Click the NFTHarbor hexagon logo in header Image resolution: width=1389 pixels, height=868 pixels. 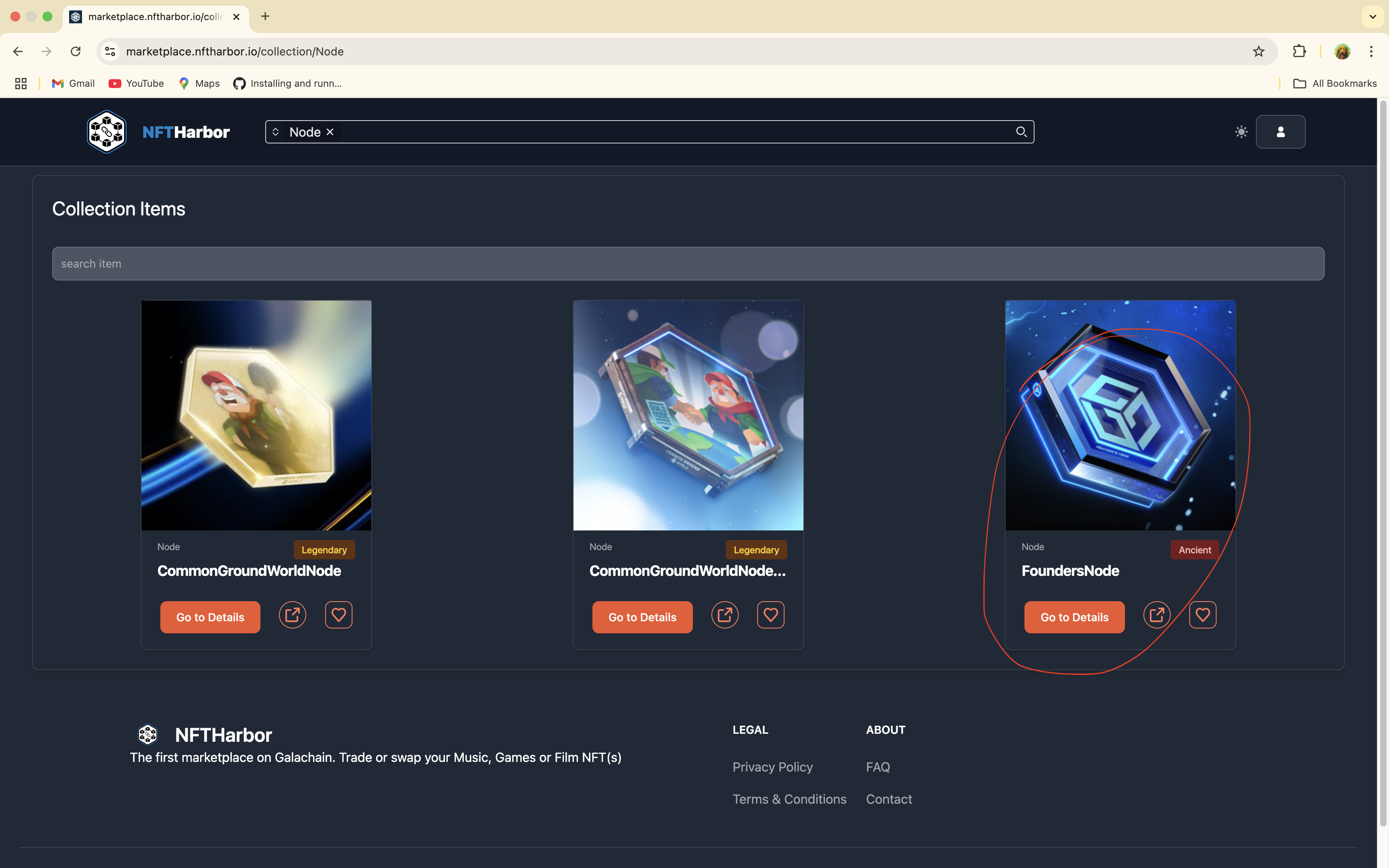pyautogui.click(x=106, y=132)
